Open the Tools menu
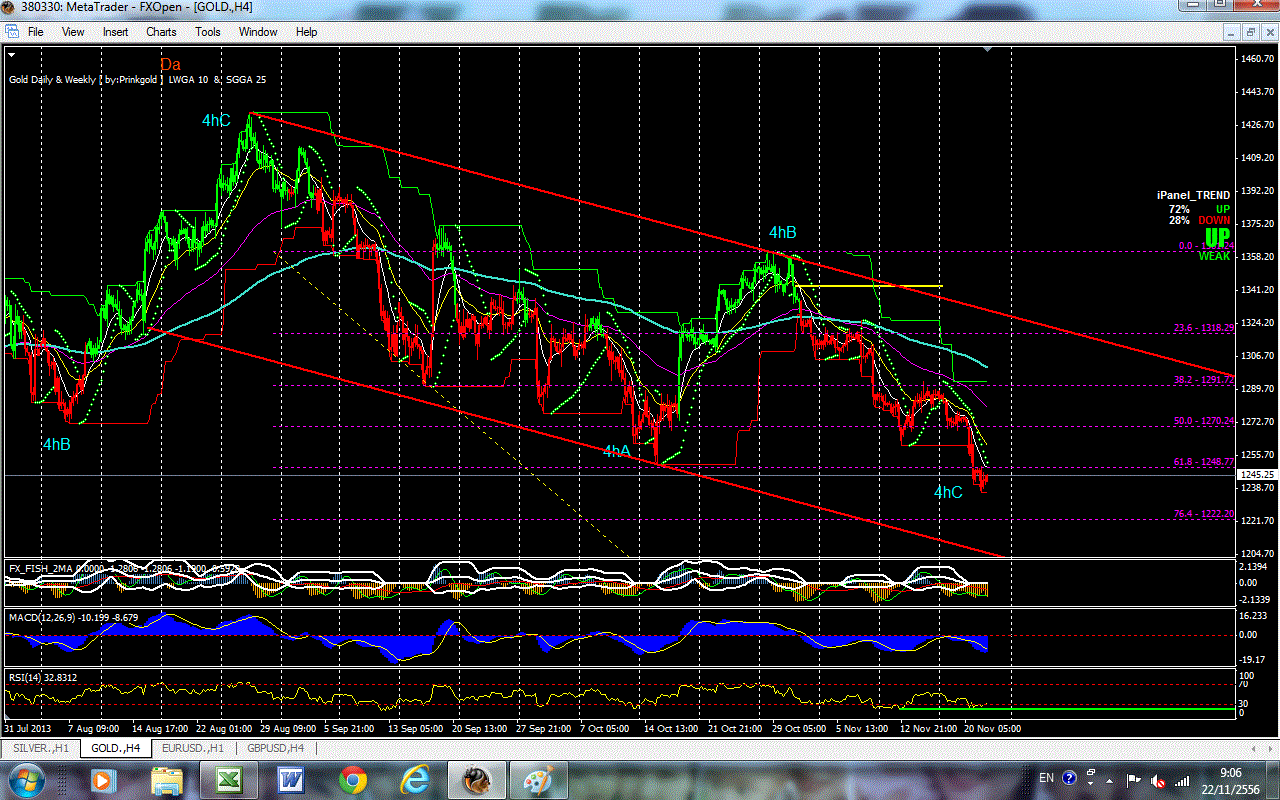This screenshot has height=800, width=1280. tap(208, 32)
